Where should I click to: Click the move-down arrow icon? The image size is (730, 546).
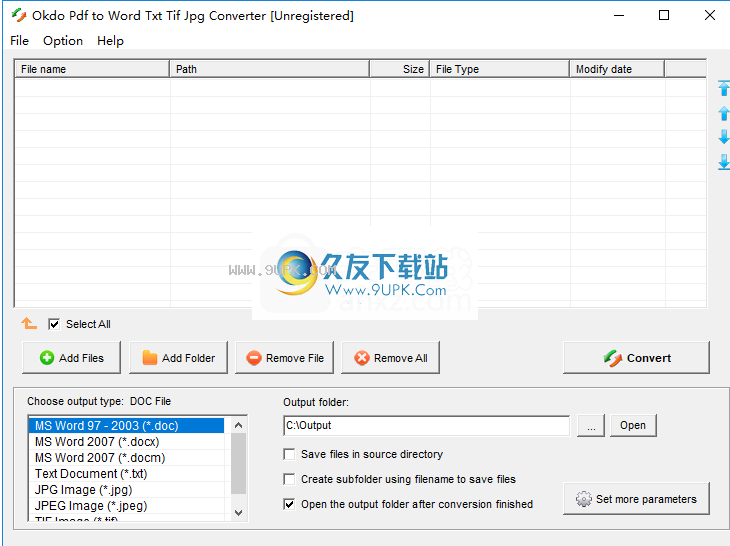click(x=723, y=137)
